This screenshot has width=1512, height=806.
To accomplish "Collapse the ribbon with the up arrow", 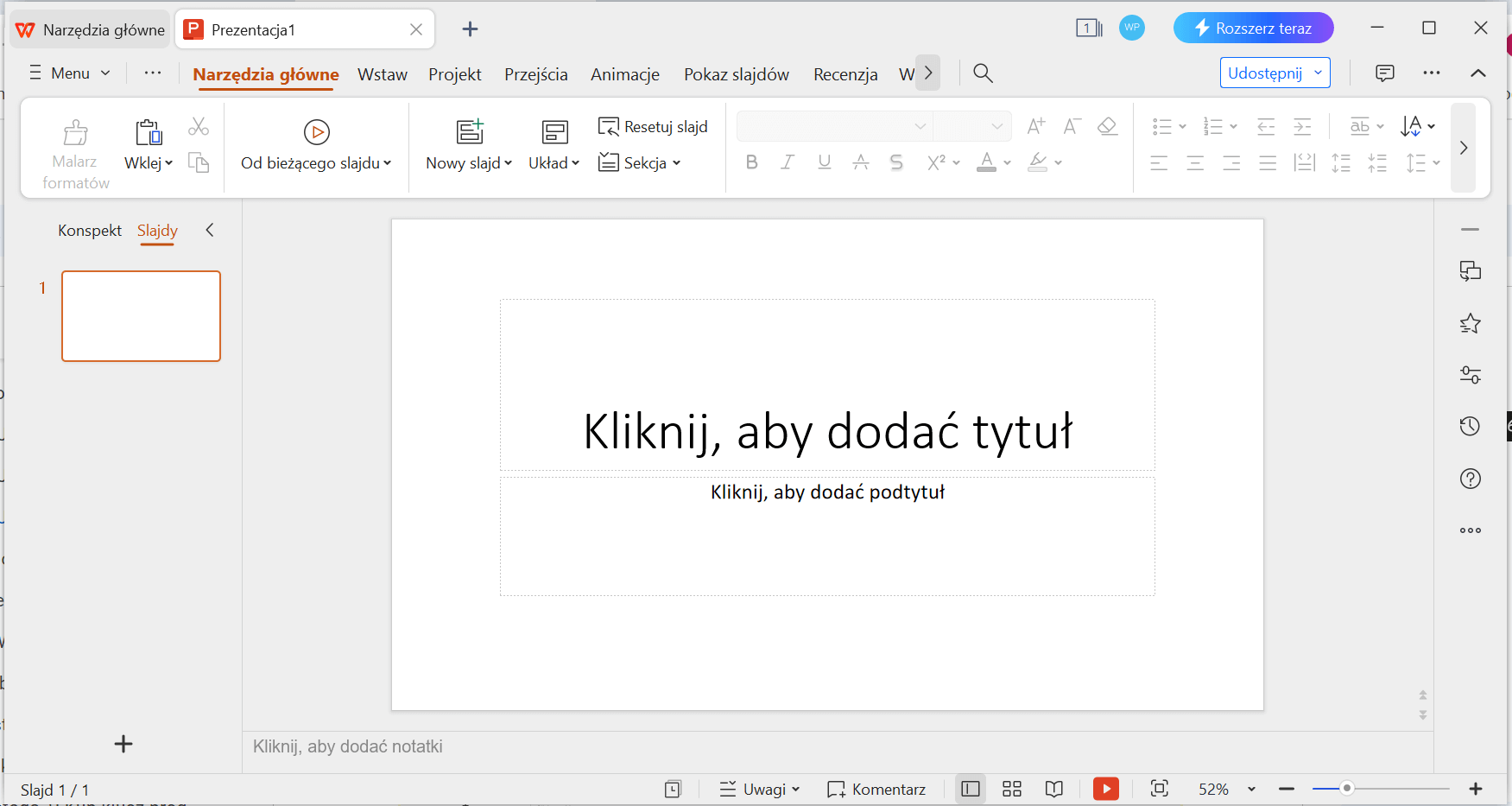I will point(1478,73).
